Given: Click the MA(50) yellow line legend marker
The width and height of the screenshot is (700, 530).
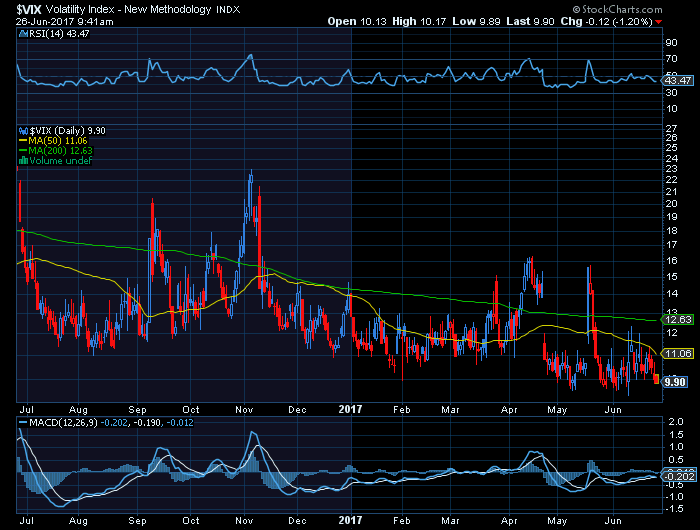Looking at the screenshot, I should tap(23, 141).
